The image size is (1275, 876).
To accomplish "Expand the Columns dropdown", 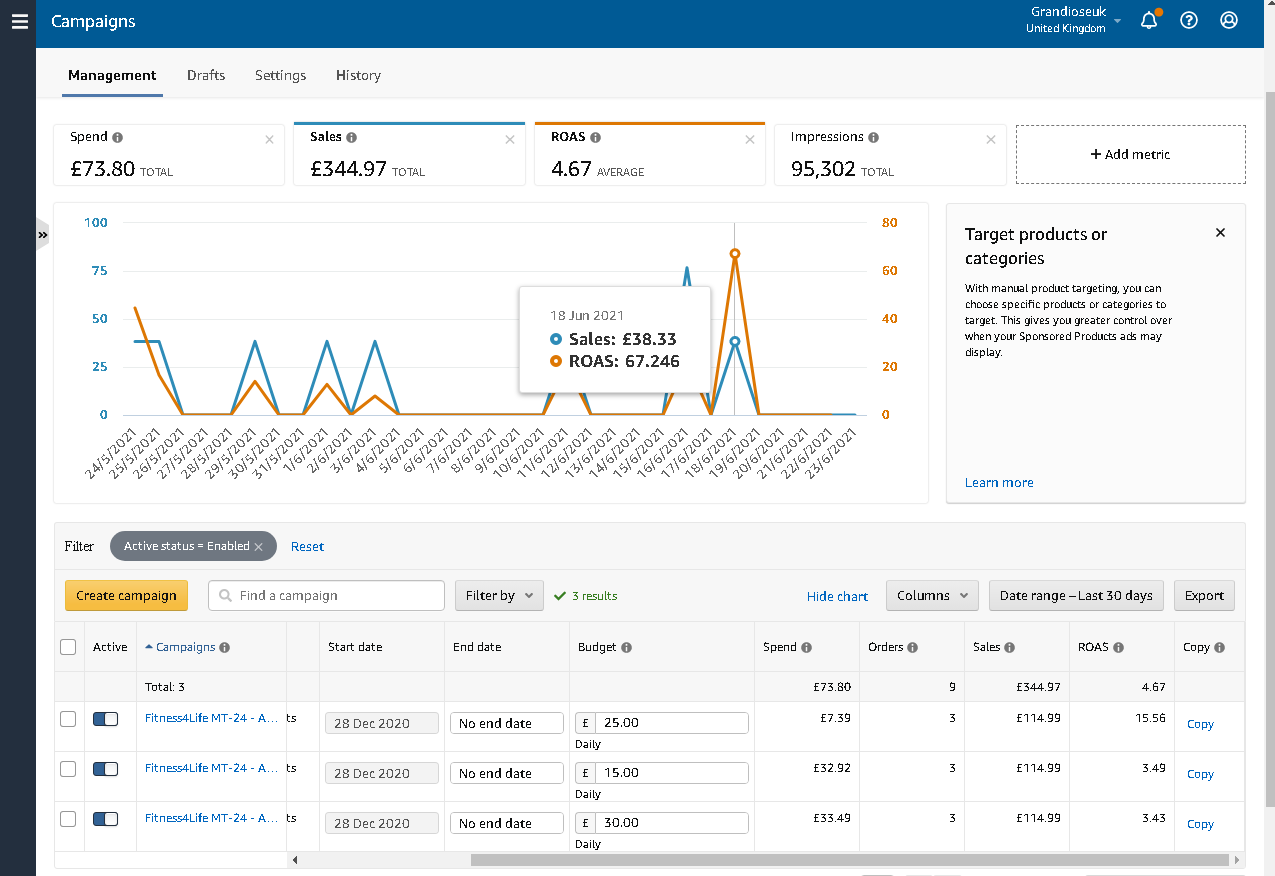I will pyautogui.click(x=932, y=596).
